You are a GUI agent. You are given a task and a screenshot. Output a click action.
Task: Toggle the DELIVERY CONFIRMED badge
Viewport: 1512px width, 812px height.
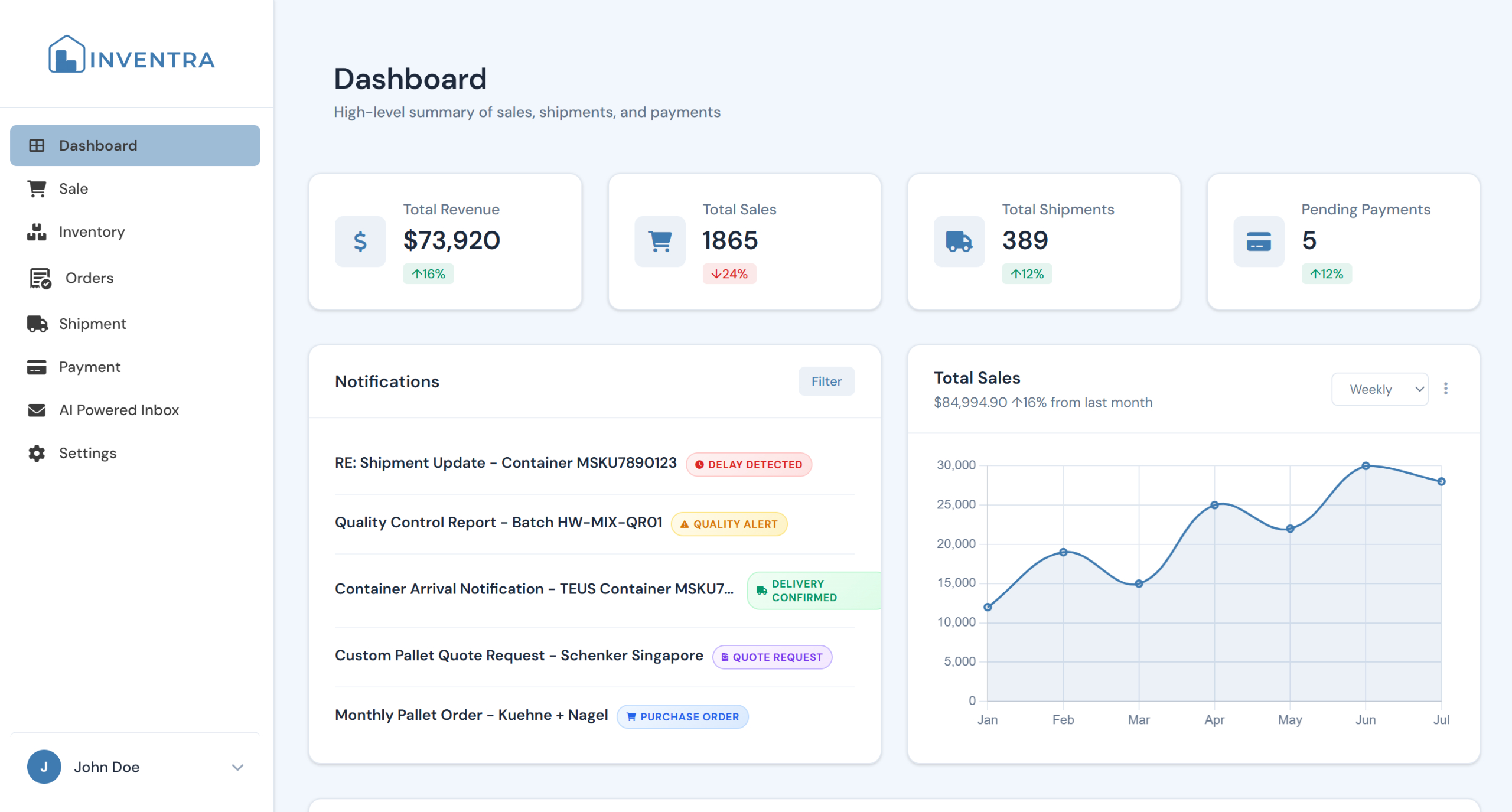[x=813, y=589]
